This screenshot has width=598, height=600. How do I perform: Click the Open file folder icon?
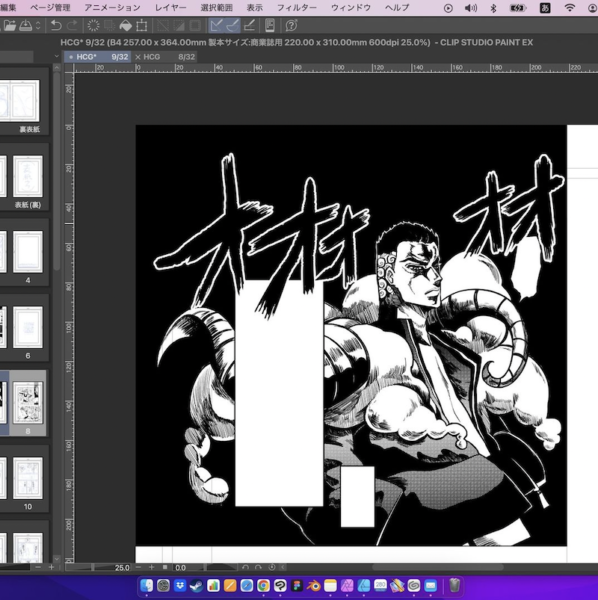pyautogui.click(x=10, y=26)
